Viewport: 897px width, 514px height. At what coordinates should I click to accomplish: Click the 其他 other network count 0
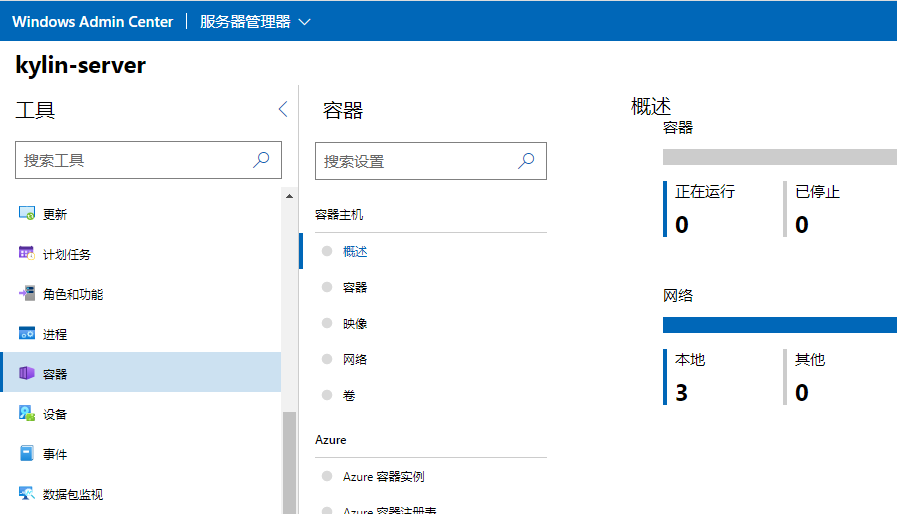[802, 393]
